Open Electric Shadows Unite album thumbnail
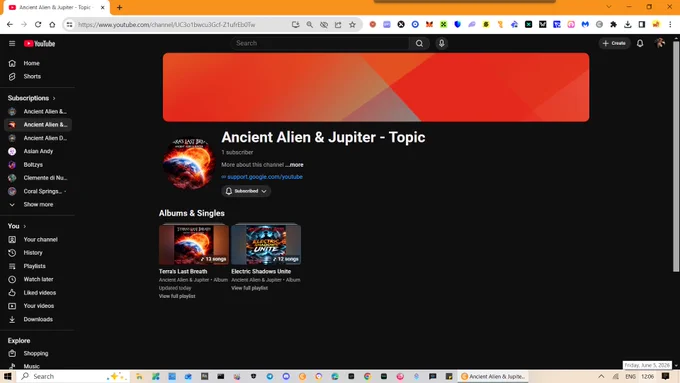This screenshot has width=680, height=383. (266, 245)
